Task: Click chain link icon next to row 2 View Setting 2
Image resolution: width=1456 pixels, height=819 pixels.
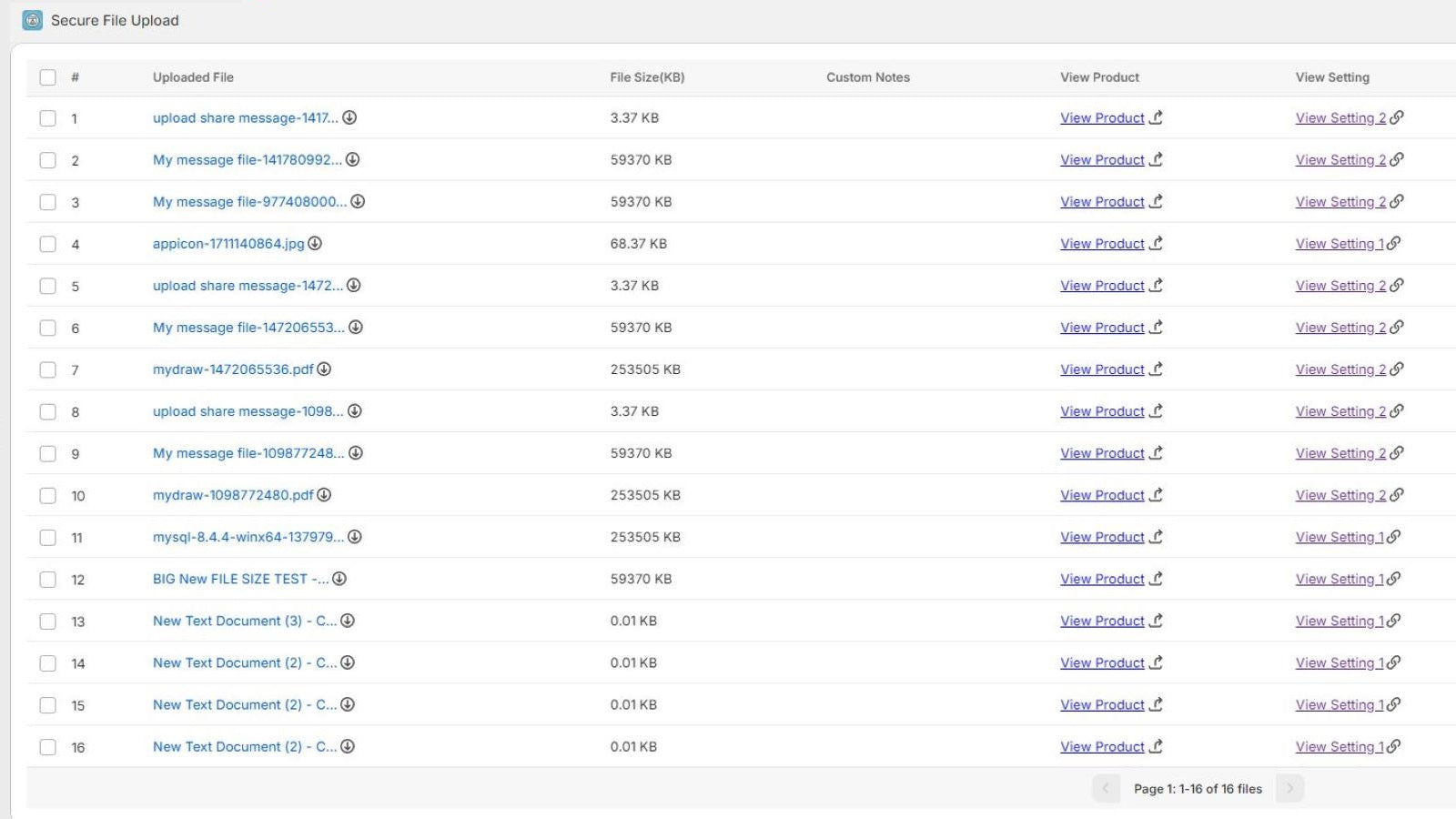Action: coord(1396,159)
